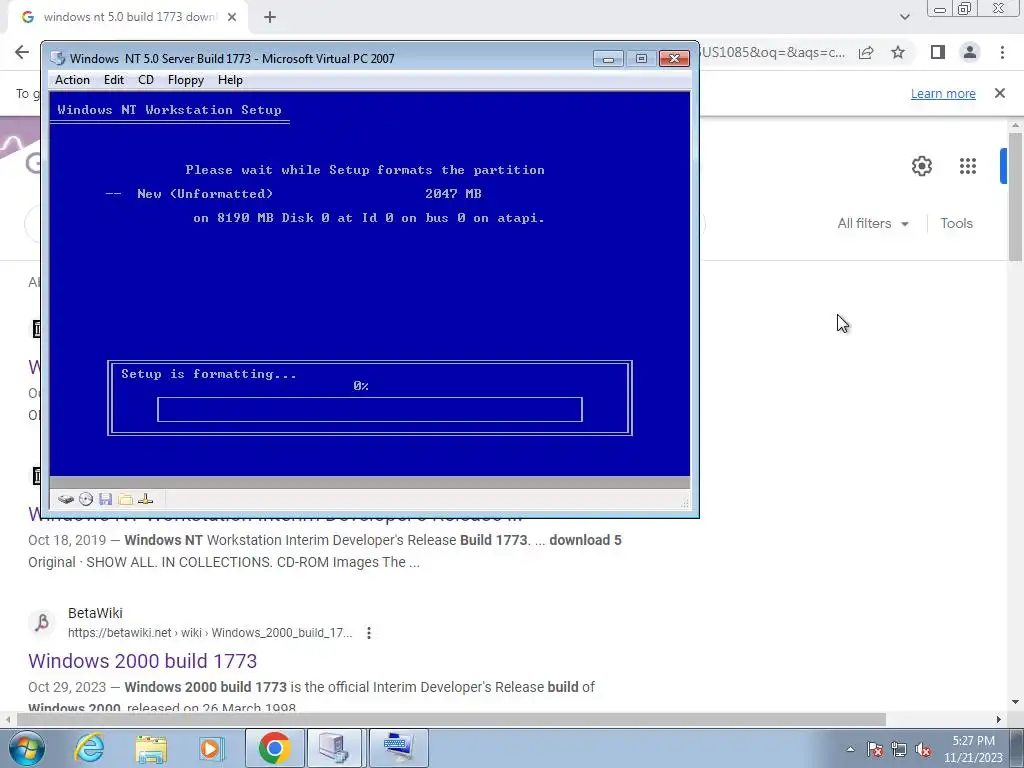Click the hard disk activity icon in Virtual PC status bar
1024x768 pixels.
coord(65,500)
